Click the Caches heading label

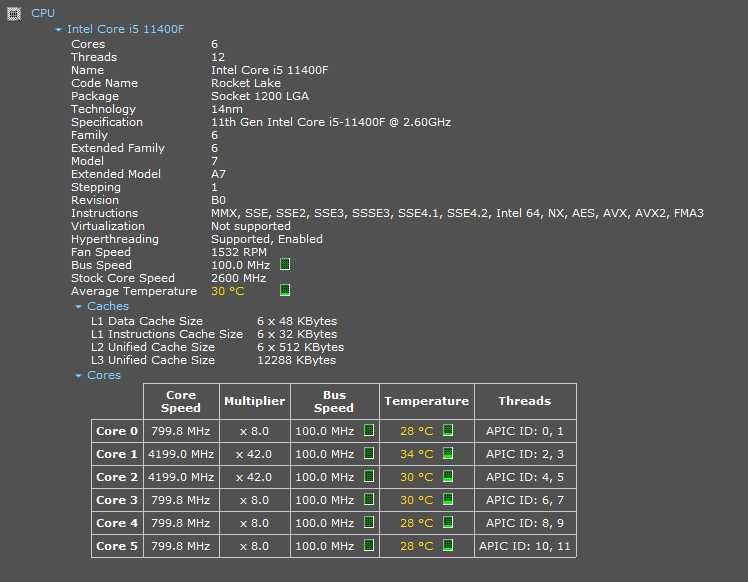click(108, 307)
